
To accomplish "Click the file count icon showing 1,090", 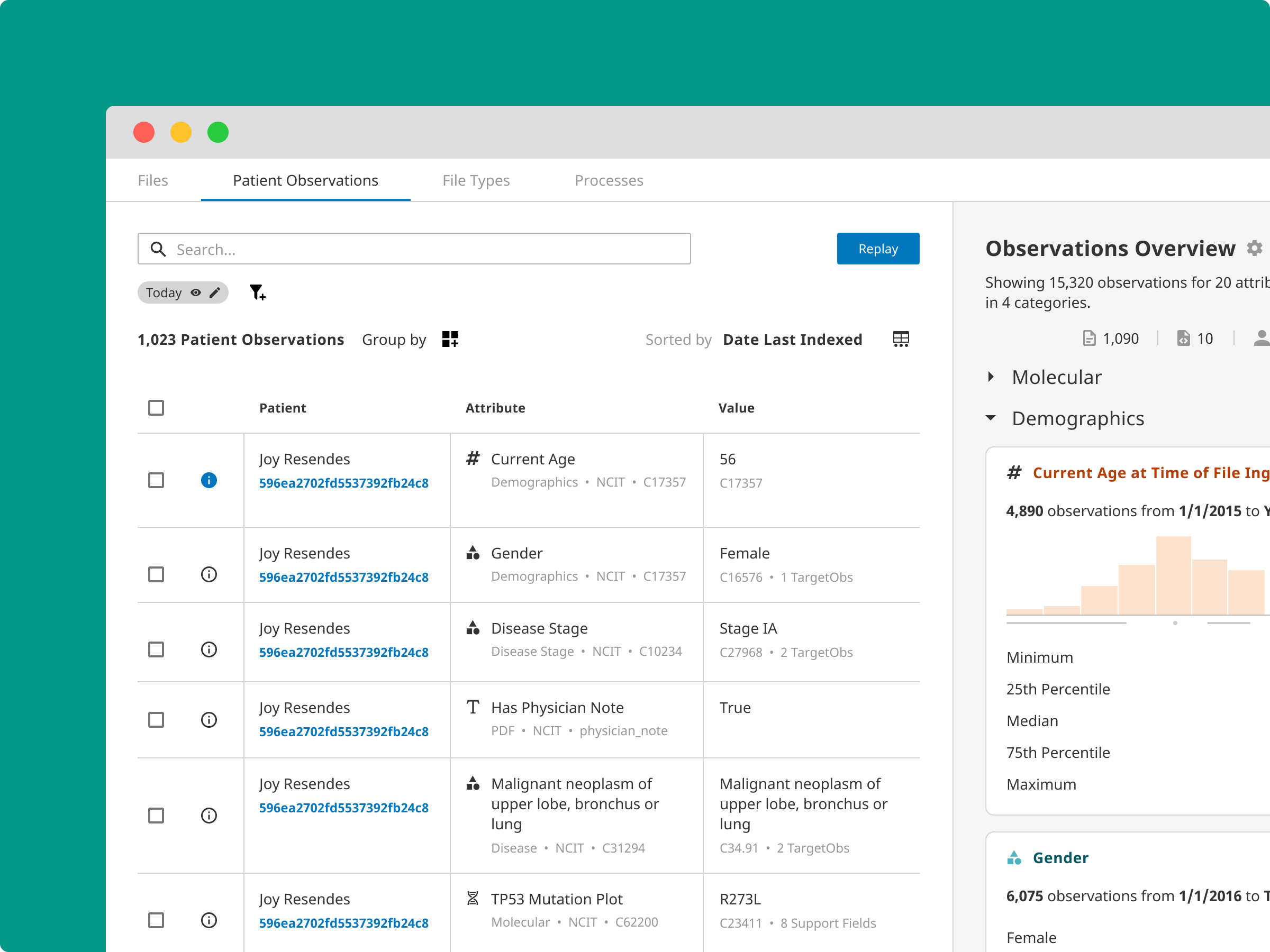I will (1089, 338).
